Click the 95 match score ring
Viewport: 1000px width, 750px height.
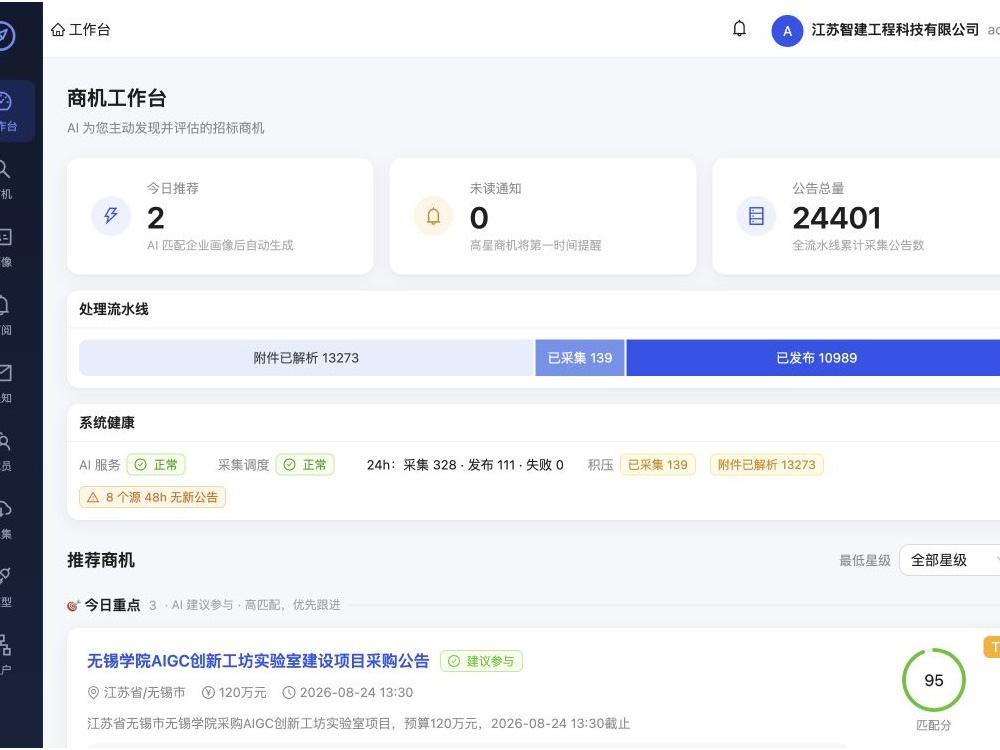tap(934, 680)
